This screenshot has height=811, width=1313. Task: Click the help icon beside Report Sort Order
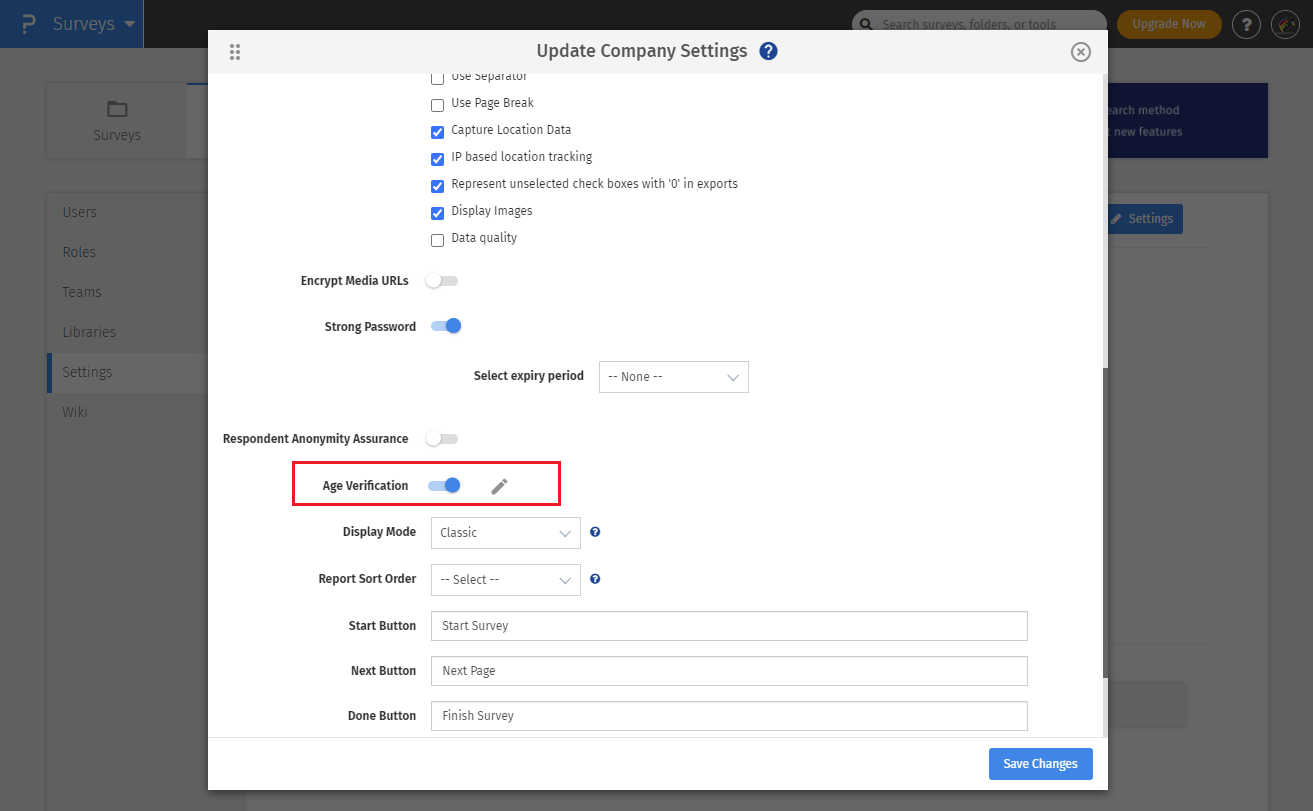[x=595, y=579]
